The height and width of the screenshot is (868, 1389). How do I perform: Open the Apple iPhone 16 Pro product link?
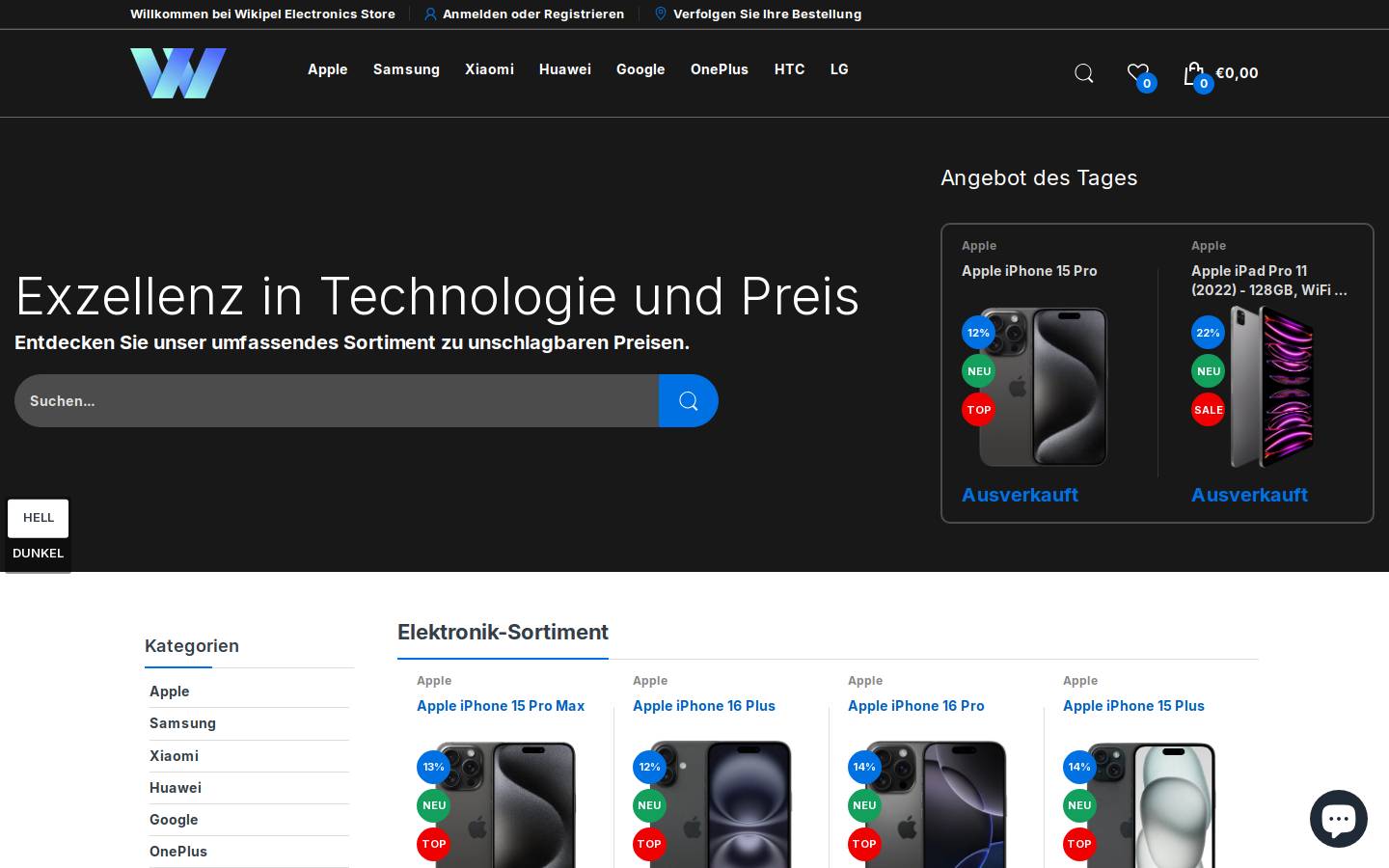916,706
